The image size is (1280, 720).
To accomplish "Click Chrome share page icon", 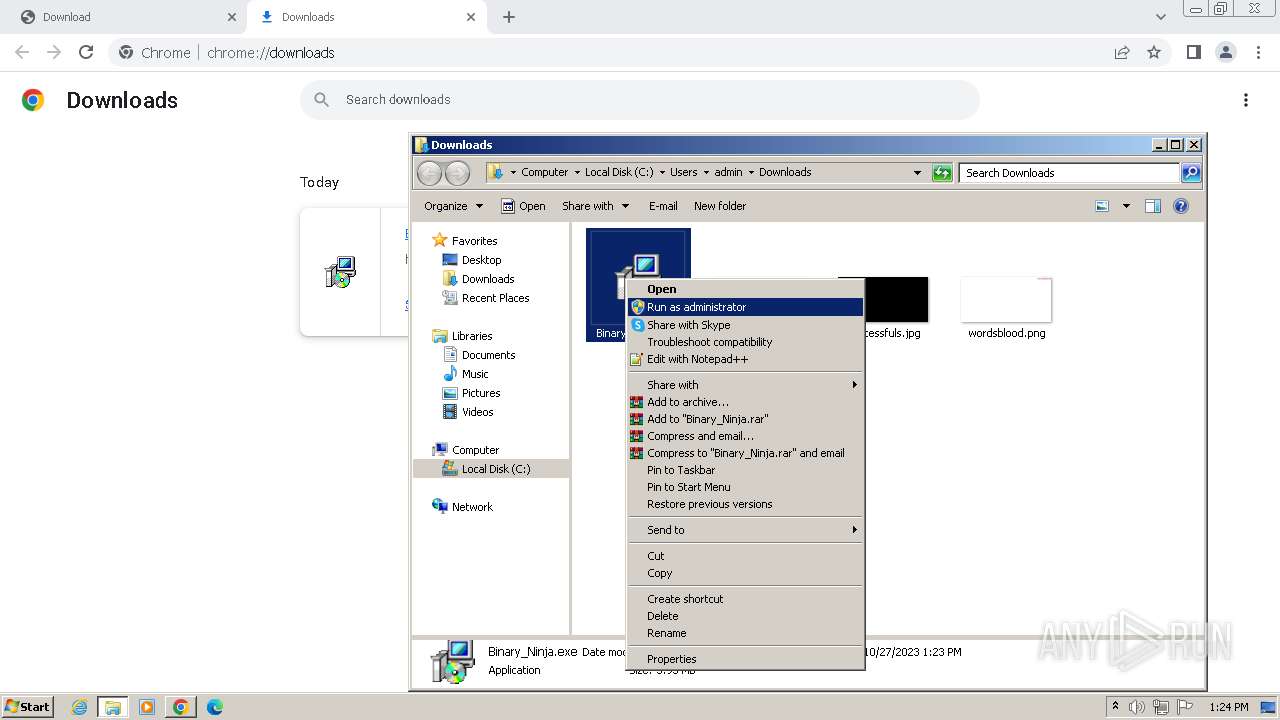I will tap(1122, 52).
